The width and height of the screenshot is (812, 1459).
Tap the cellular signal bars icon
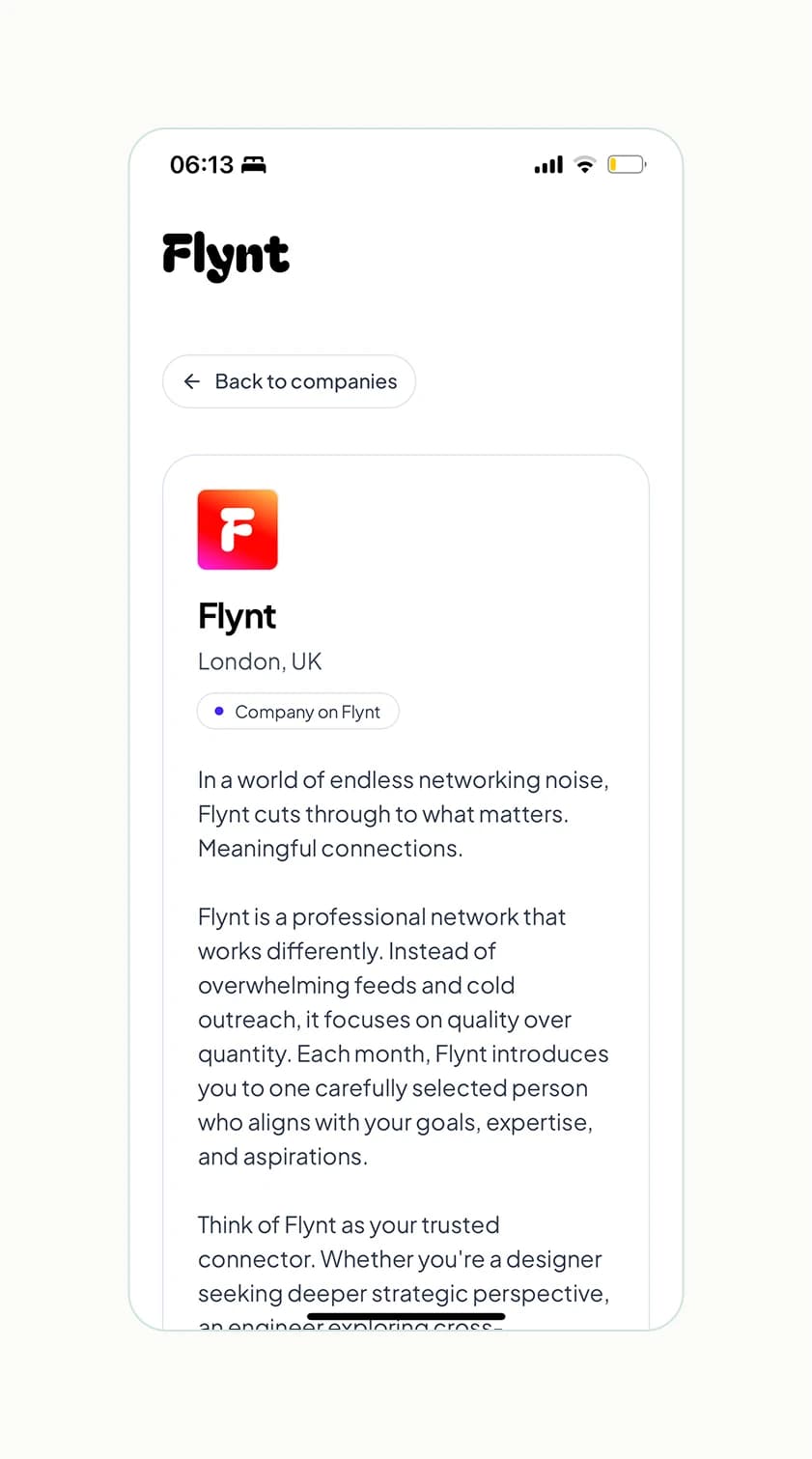[x=546, y=164]
